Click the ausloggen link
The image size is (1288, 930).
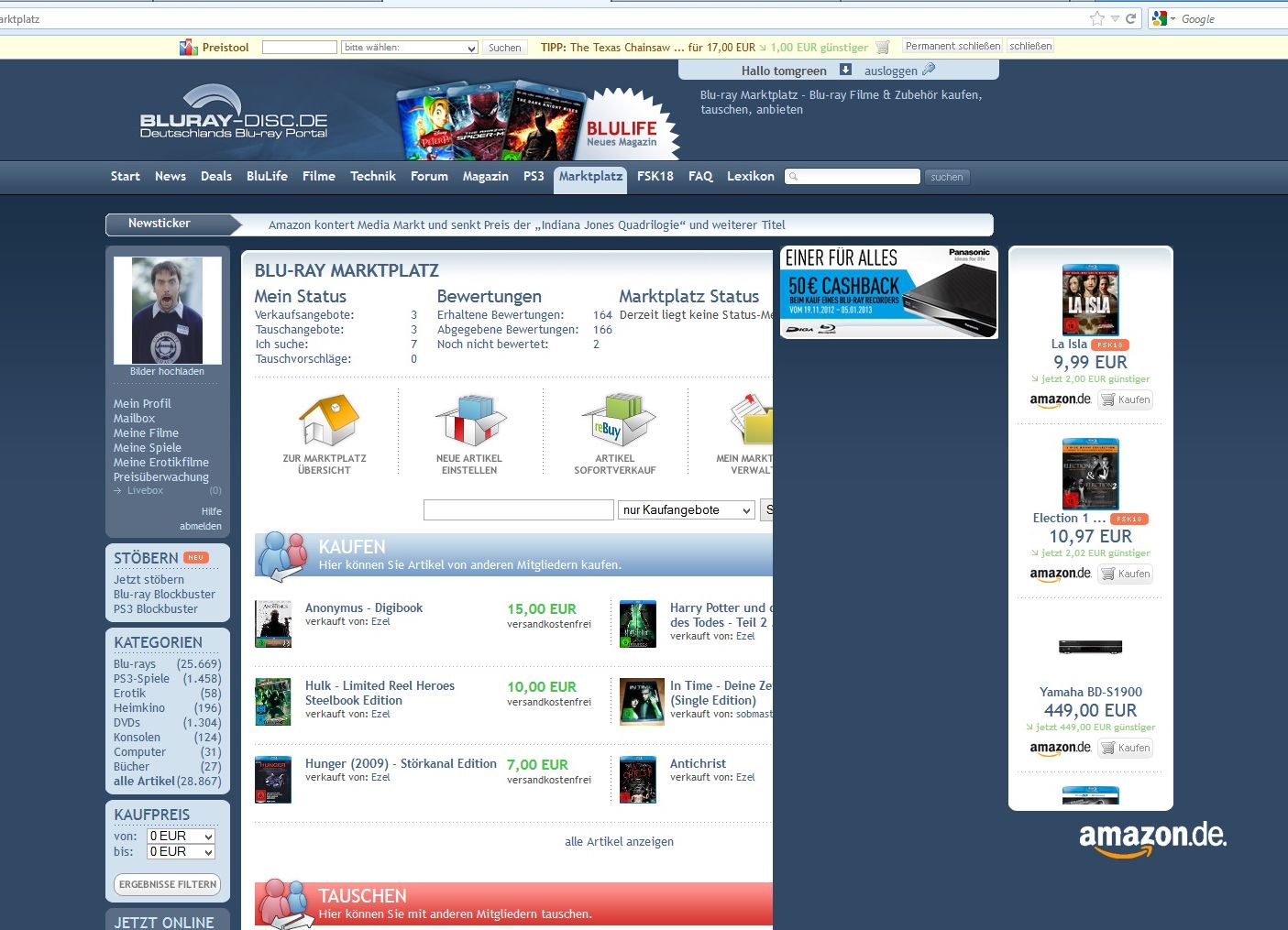tap(890, 71)
